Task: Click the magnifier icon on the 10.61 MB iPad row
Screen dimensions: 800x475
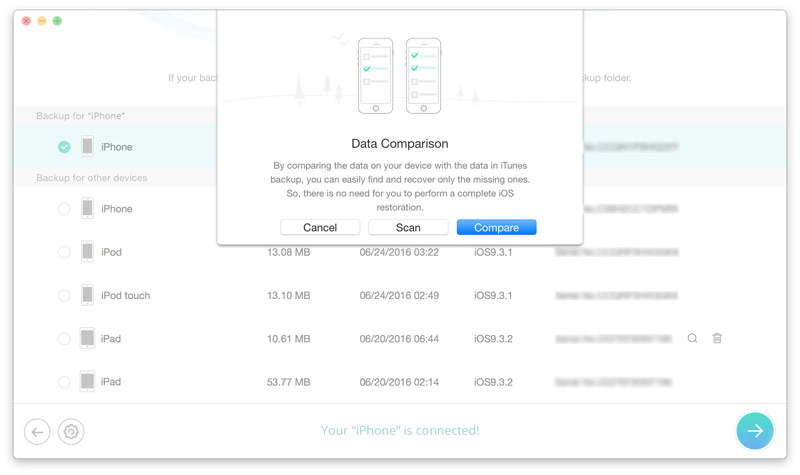Action: [692, 338]
